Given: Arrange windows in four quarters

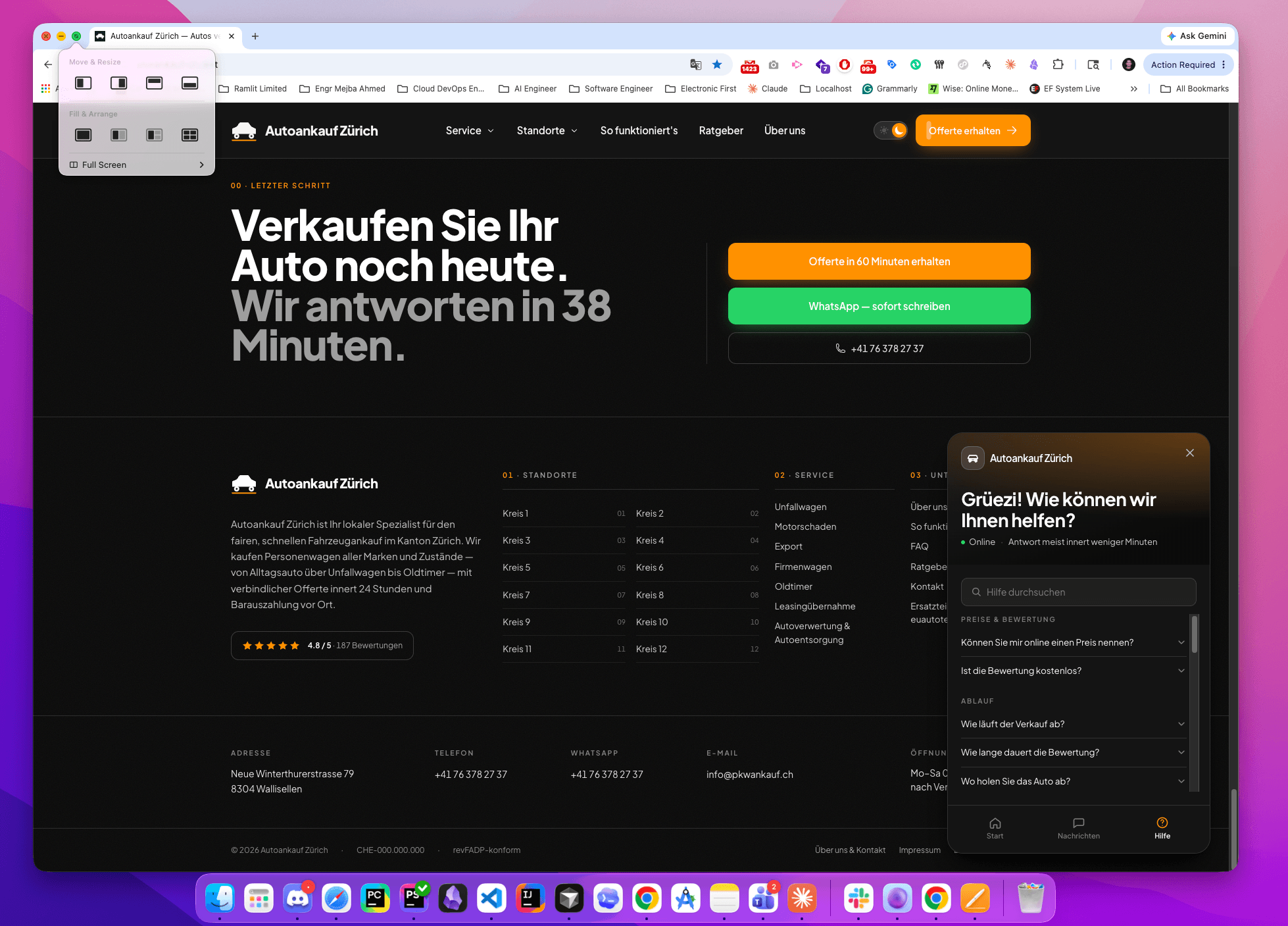Looking at the screenshot, I should pos(190,135).
